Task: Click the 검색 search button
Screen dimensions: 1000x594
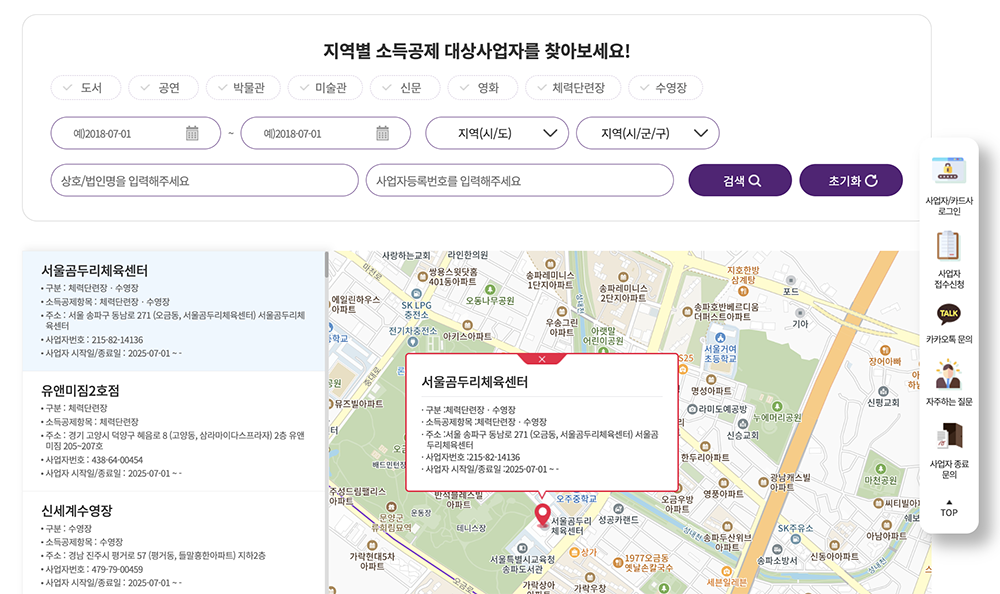Action: [740, 181]
